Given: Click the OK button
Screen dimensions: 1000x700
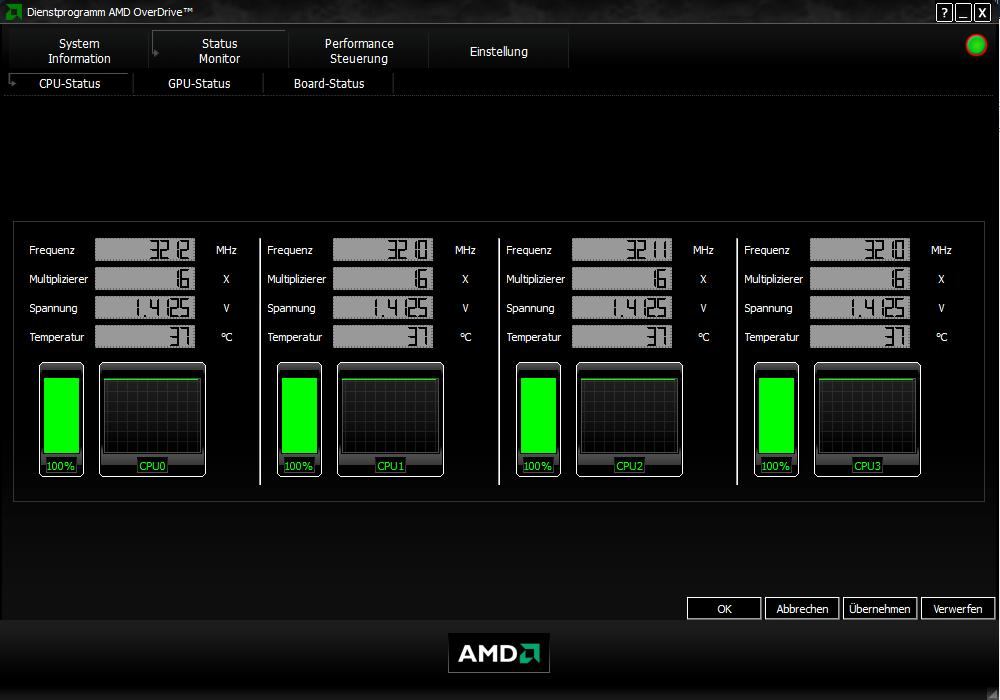Looking at the screenshot, I should pos(724,609).
